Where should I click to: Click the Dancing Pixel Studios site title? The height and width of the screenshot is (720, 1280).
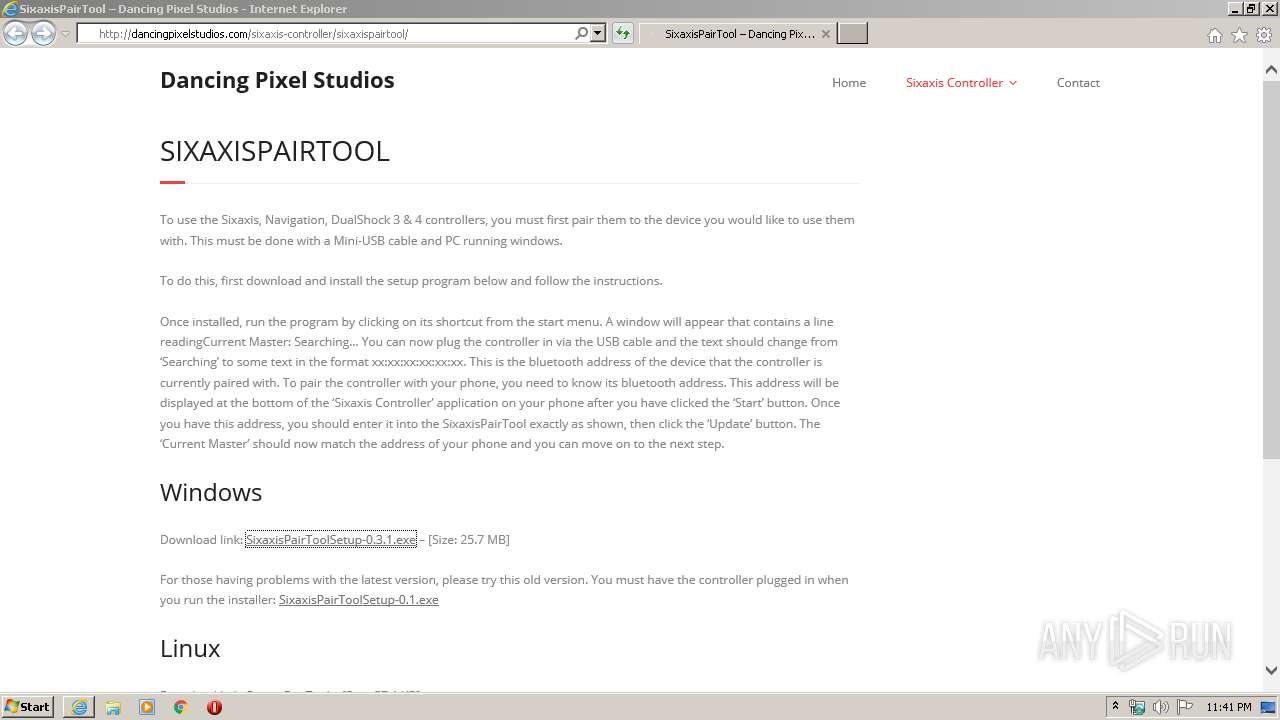pyautogui.click(x=277, y=80)
